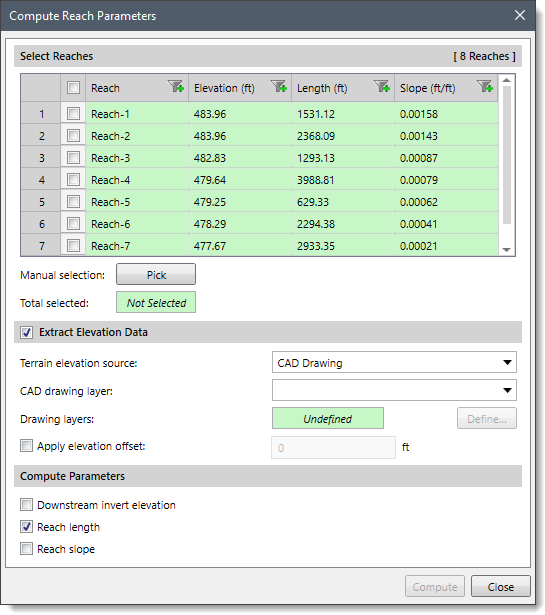545x615 pixels.
Task: Open the Slope (ft/ft) column filter icon
Action: [x=485, y=86]
